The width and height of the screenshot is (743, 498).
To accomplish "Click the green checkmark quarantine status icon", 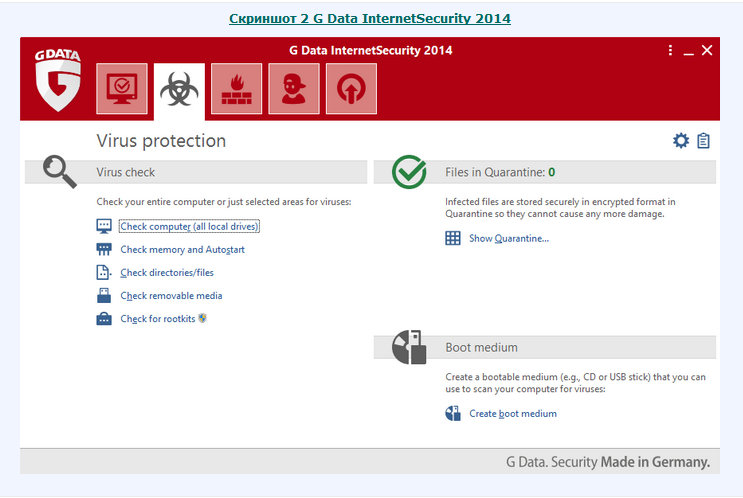I will click(409, 172).
